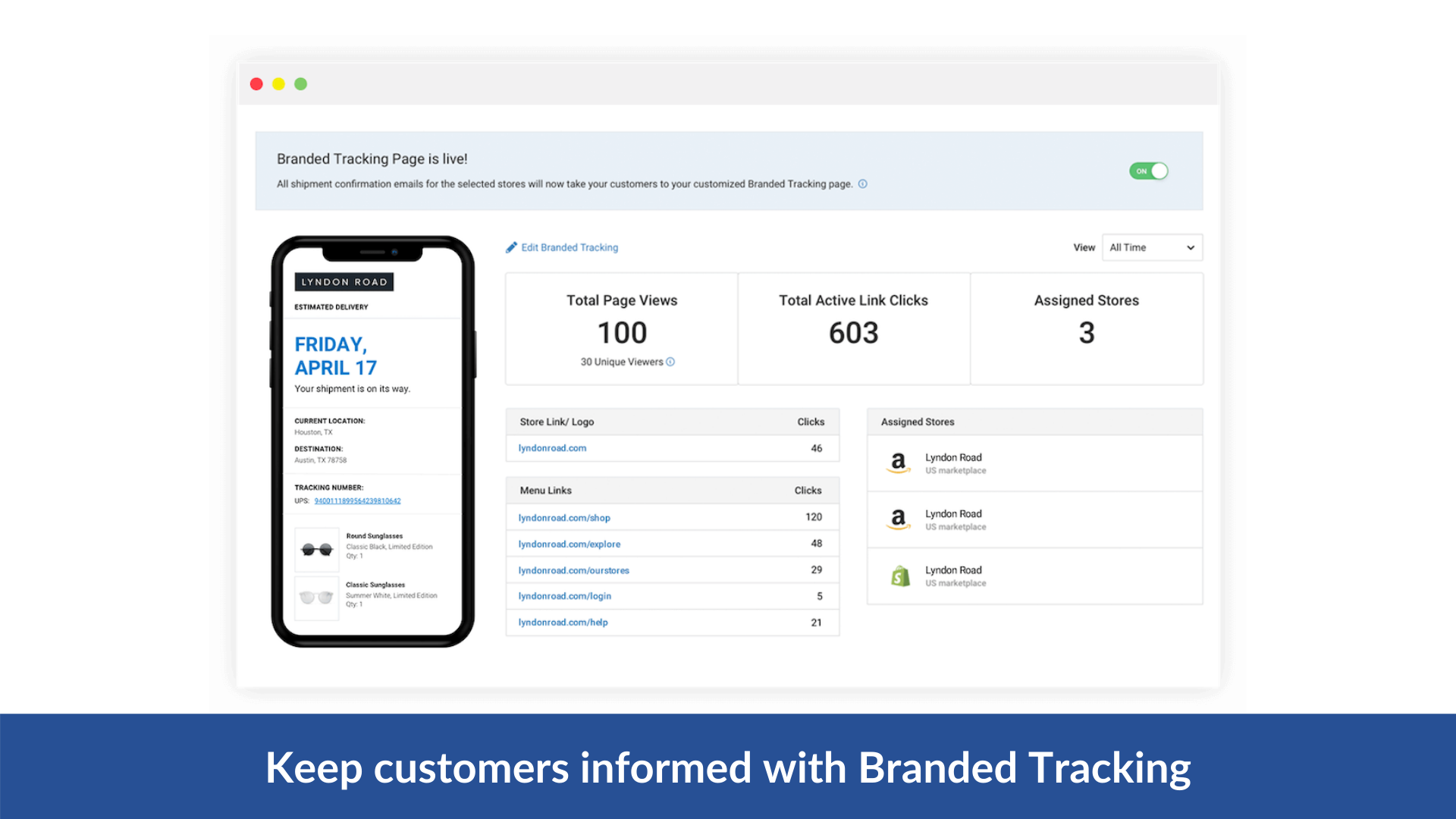Click the UPS tracking number link

[x=357, y=500]
